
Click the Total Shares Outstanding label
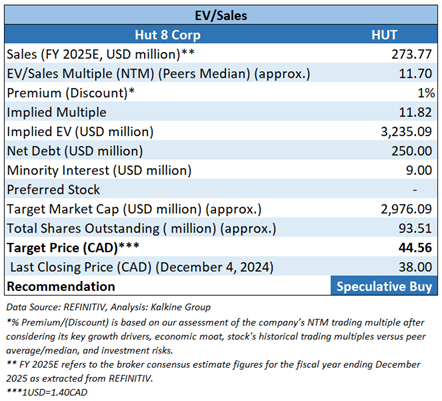click(x=141, y=228)
